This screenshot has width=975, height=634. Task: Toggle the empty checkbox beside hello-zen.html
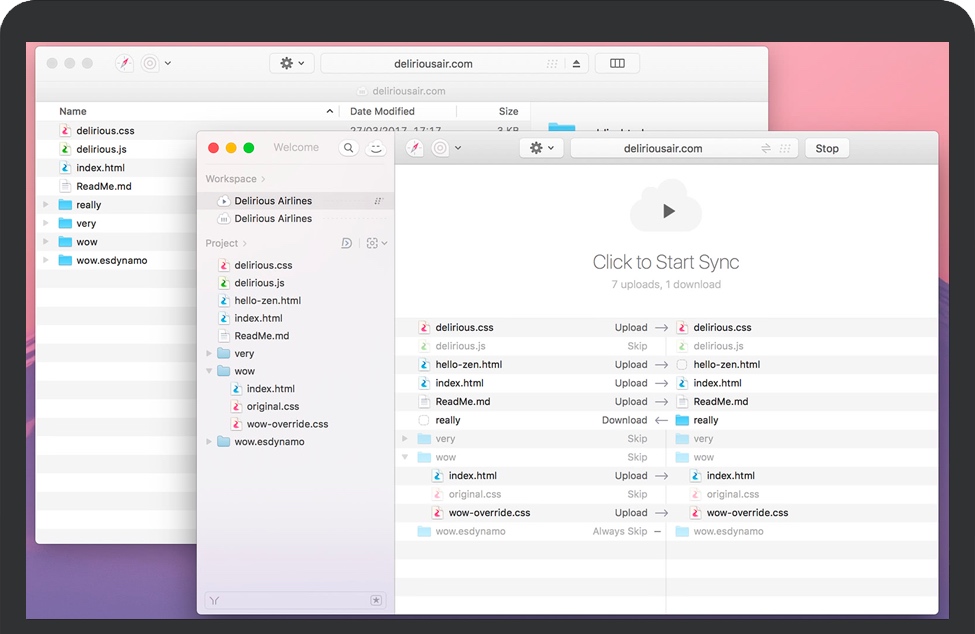point(682,365)
